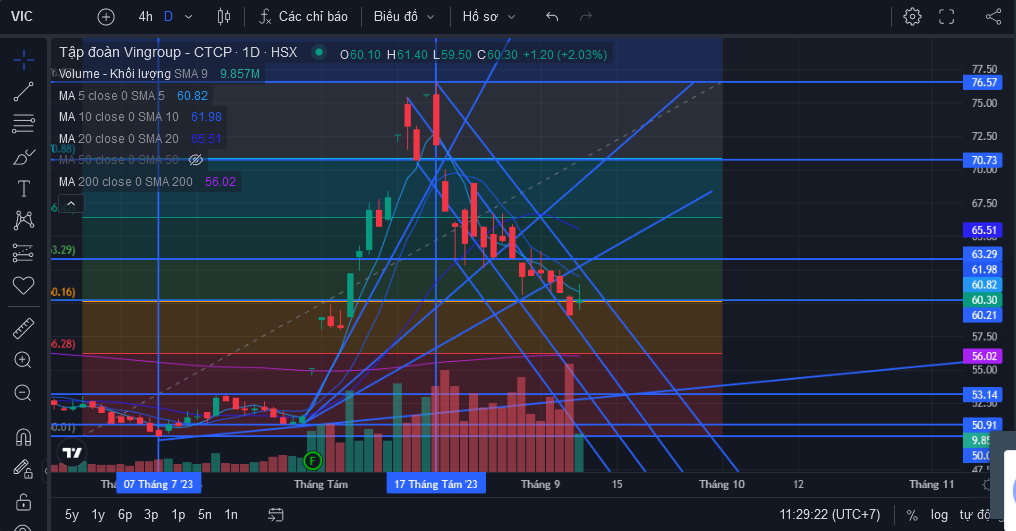This screenshot has height=531, width=1016.
Task: Open the heart favorites icon
Action: pos(23,285)
